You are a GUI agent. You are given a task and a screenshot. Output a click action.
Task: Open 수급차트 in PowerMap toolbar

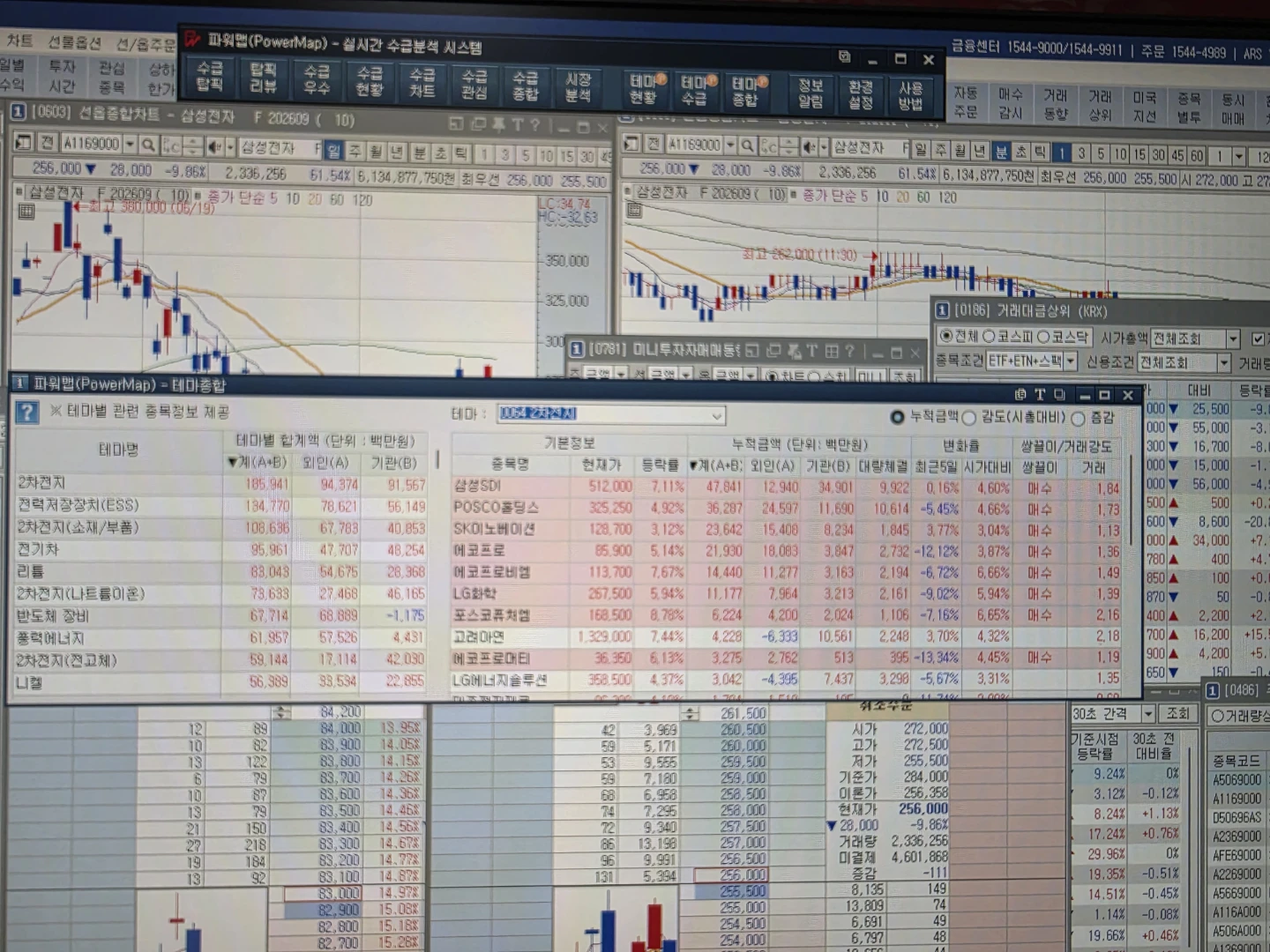422,82
